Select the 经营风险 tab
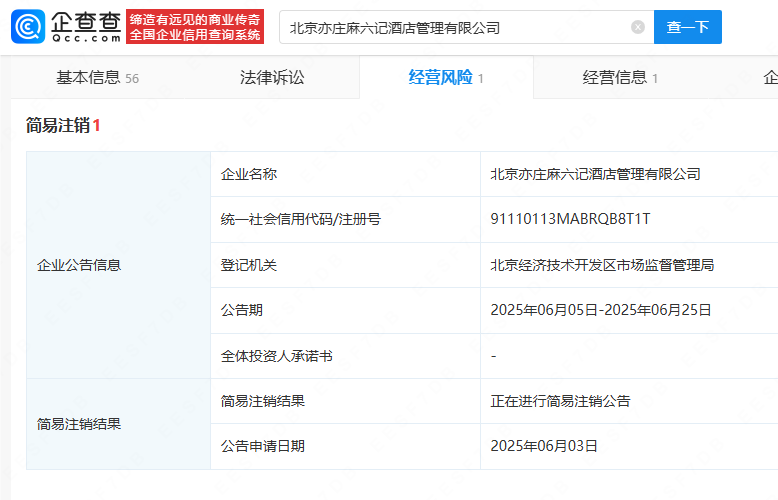This screenshot has height=500, width=778. click(x=445, y=78)
